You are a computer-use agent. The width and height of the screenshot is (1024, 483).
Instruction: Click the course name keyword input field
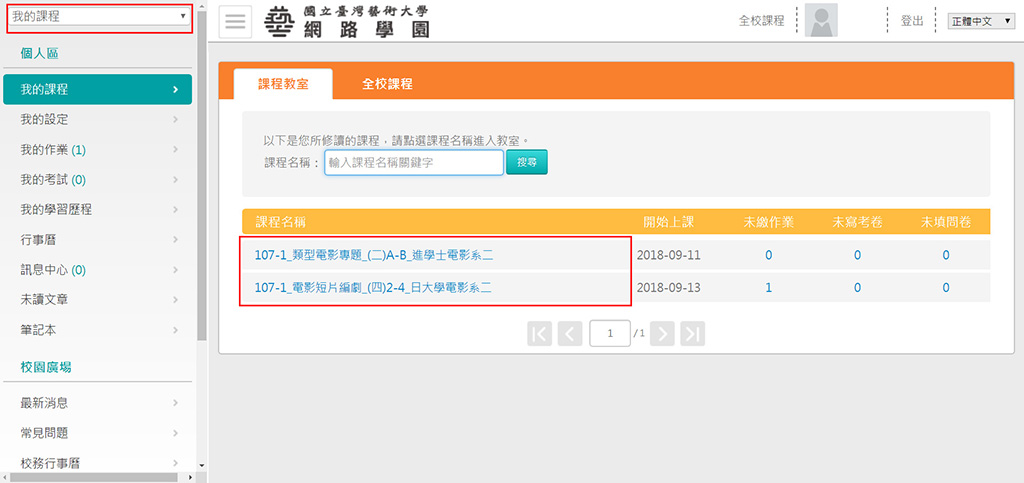click(413, 163)
